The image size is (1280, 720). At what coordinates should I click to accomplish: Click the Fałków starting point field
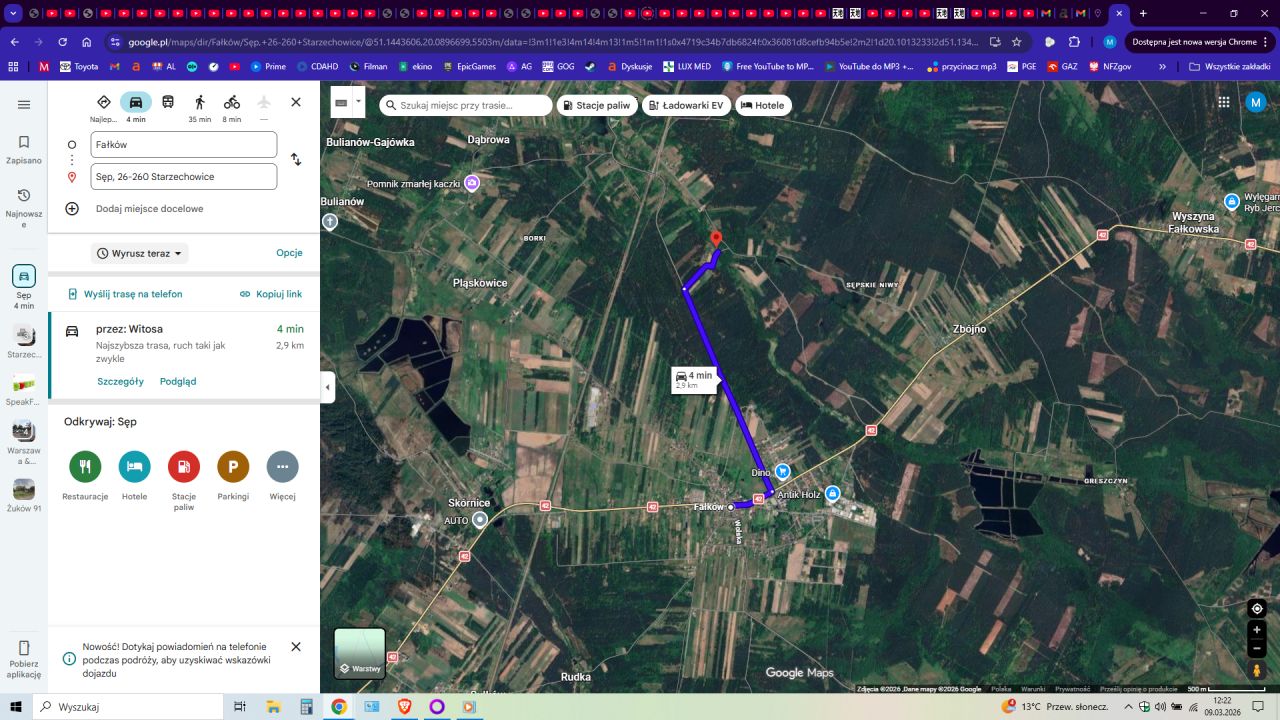pyautogui.click(x=183, y=145)
